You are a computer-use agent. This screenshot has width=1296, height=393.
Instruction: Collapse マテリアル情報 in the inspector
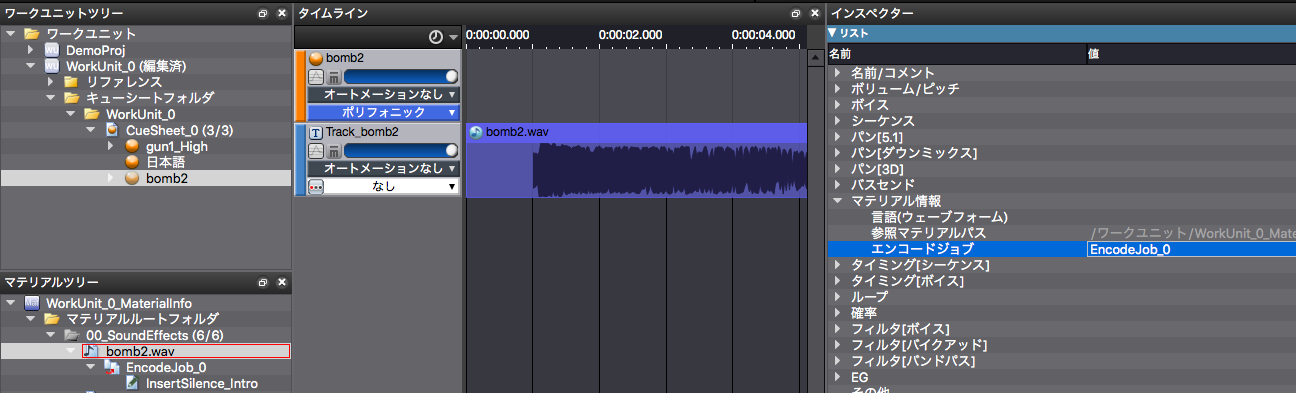click(837, 201)
